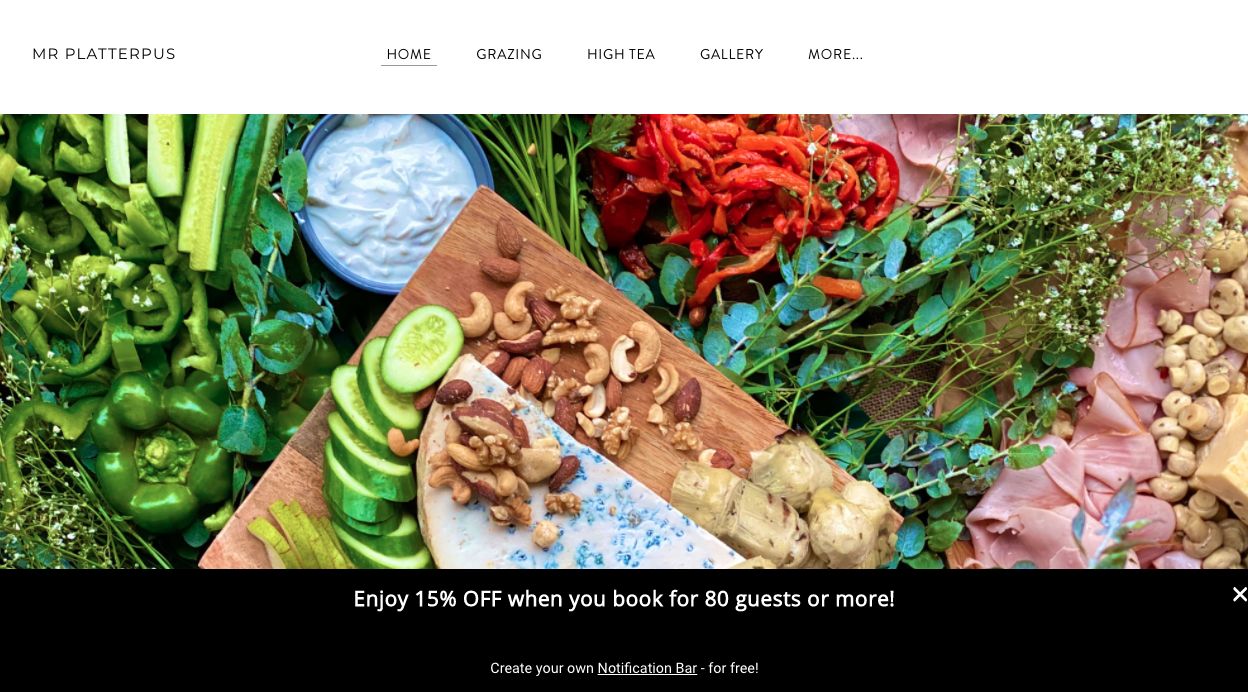Visit the GALLERY page
This screenshot has height=692, width=1248.
click(x=732, y=54)
